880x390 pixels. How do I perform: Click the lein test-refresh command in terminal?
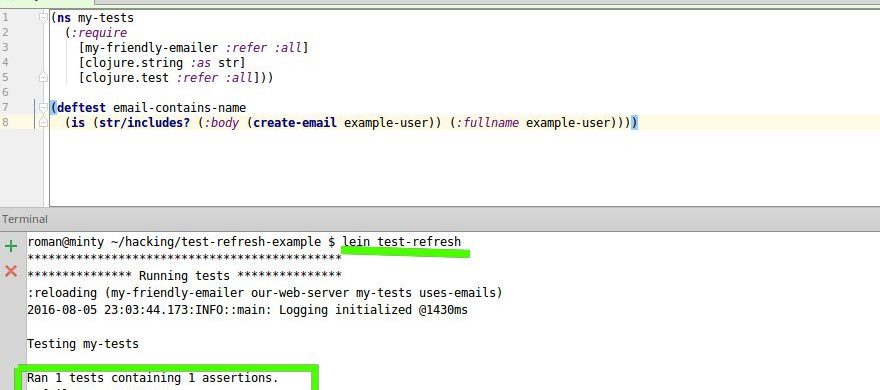(x=402, y=242)
